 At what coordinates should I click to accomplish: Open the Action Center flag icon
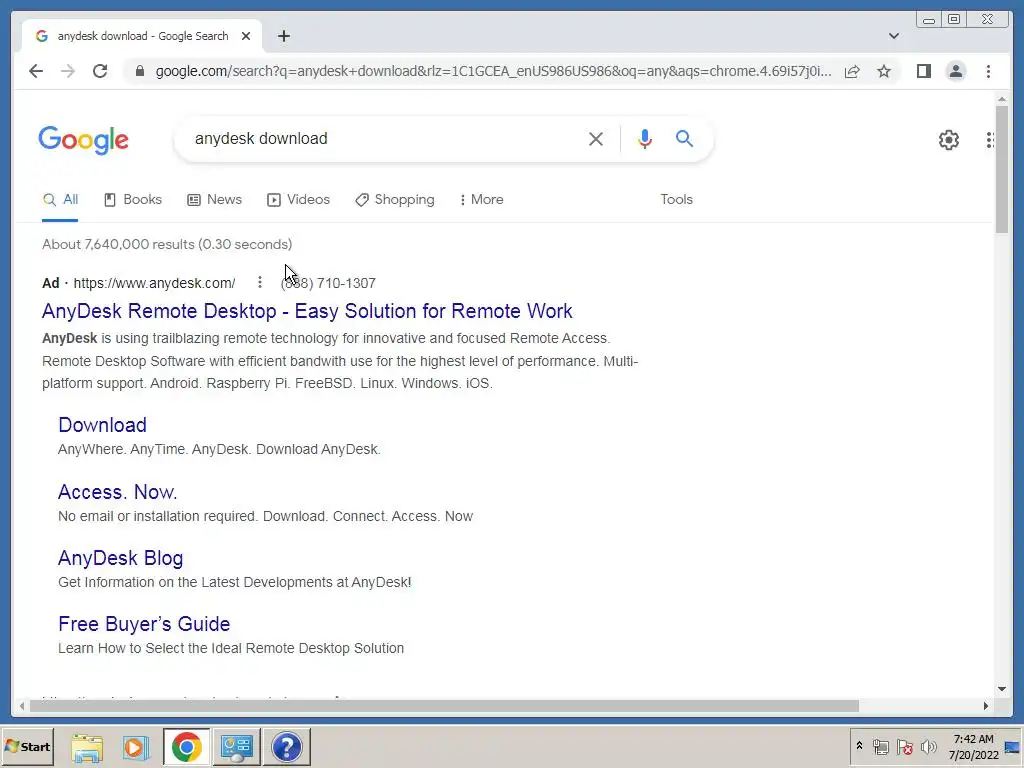(x=904, y=746)
